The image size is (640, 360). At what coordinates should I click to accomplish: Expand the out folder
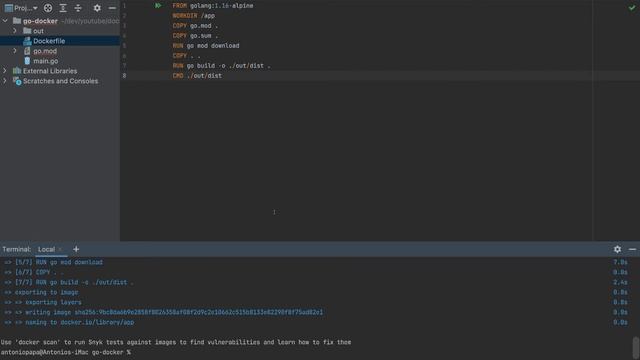point(15,31)
